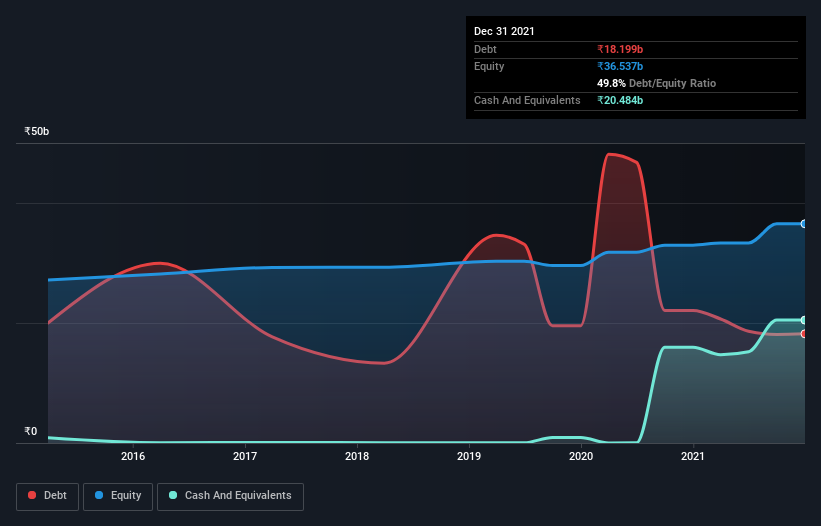The height and width of the screenshot is (526, 821).
Task: Toggle the Debt legend button
Action: (48, 496)
